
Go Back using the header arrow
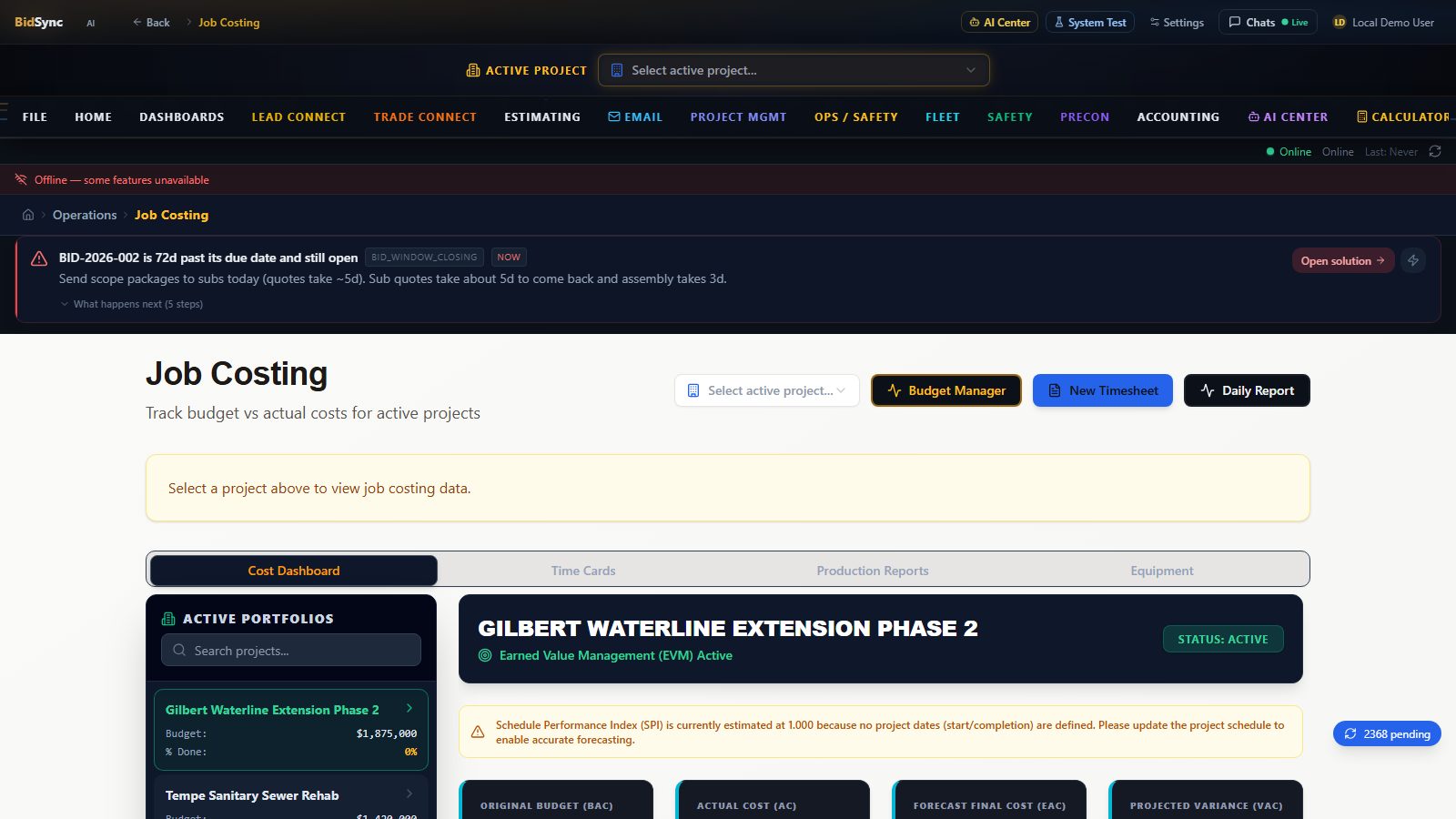pyautogui.click(x=151, y=22)
